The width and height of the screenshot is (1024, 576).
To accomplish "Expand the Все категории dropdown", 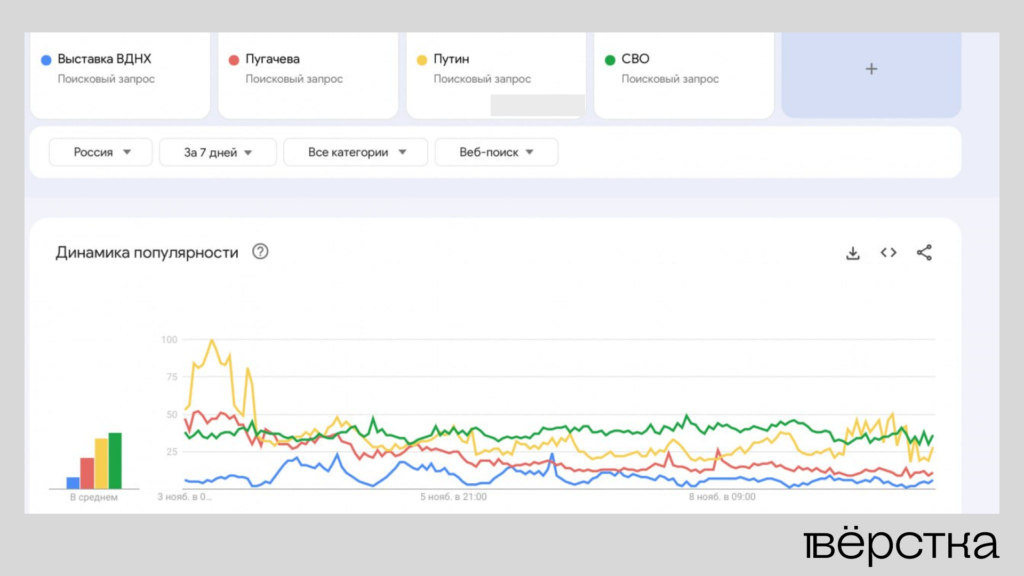I will click(355, 152).
